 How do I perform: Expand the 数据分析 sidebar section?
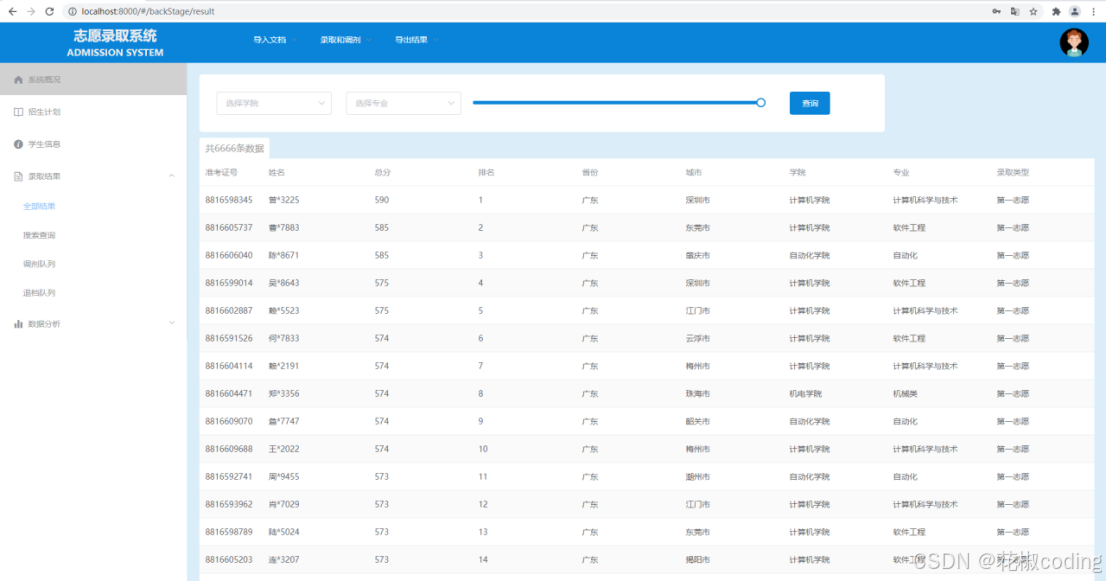pos(171,323)
